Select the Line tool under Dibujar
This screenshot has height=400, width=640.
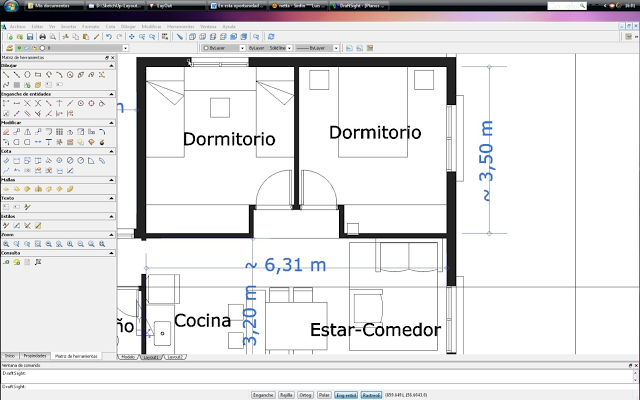6,75
